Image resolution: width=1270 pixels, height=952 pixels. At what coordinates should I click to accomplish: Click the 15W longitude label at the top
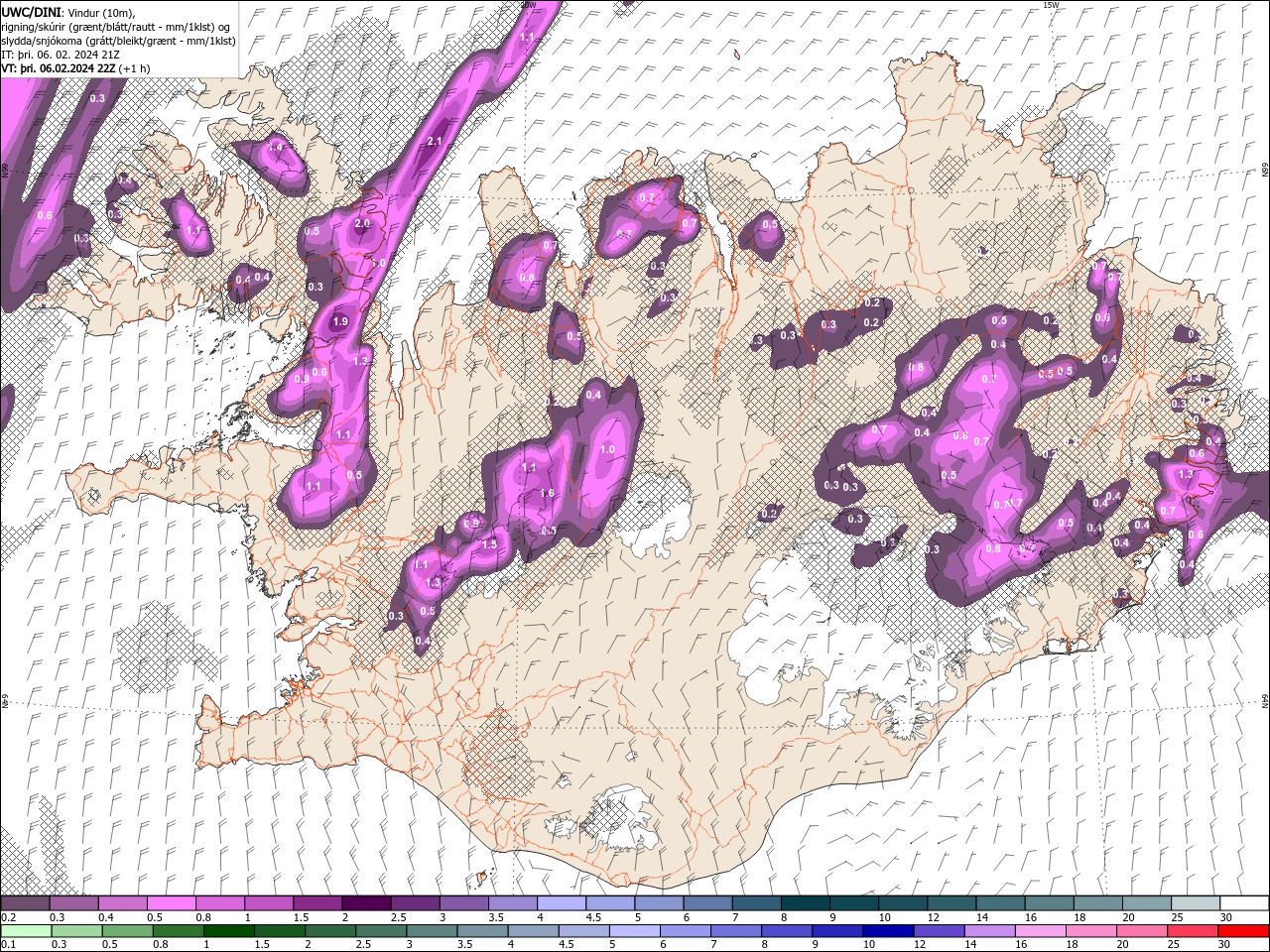(x=1051, y=5)
